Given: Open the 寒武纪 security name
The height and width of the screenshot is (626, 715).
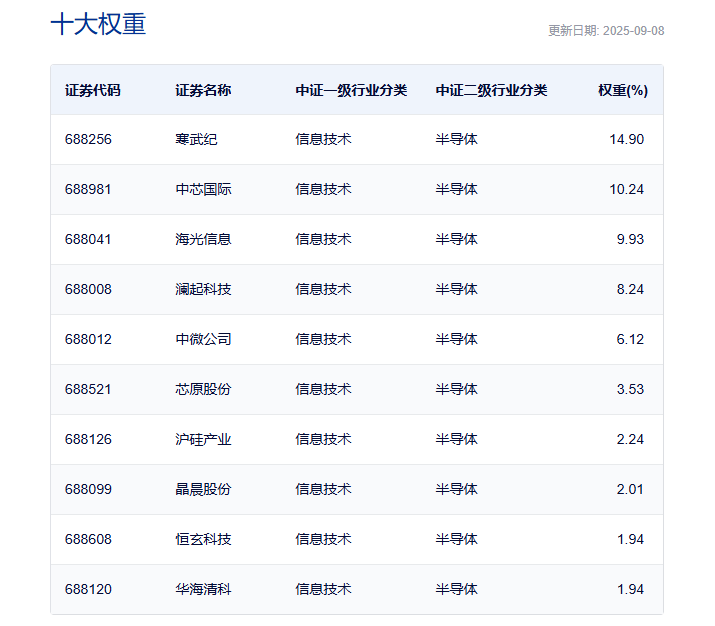Looking at the screenshot, I should click(x=196, y=139).
